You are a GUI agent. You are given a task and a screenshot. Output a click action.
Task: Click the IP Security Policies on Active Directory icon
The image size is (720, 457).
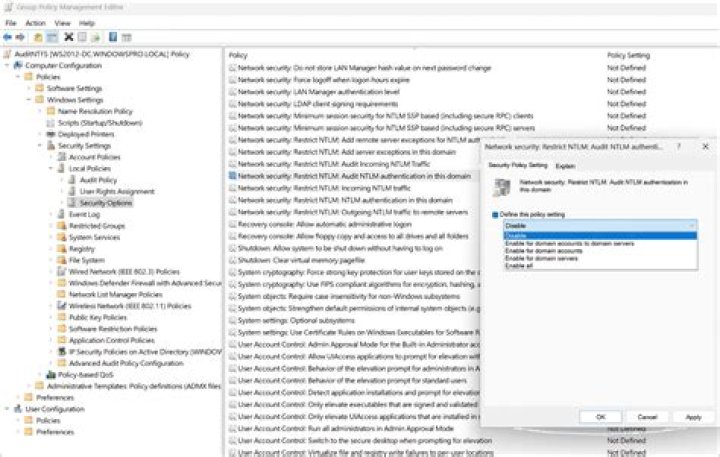click(62, 352)
